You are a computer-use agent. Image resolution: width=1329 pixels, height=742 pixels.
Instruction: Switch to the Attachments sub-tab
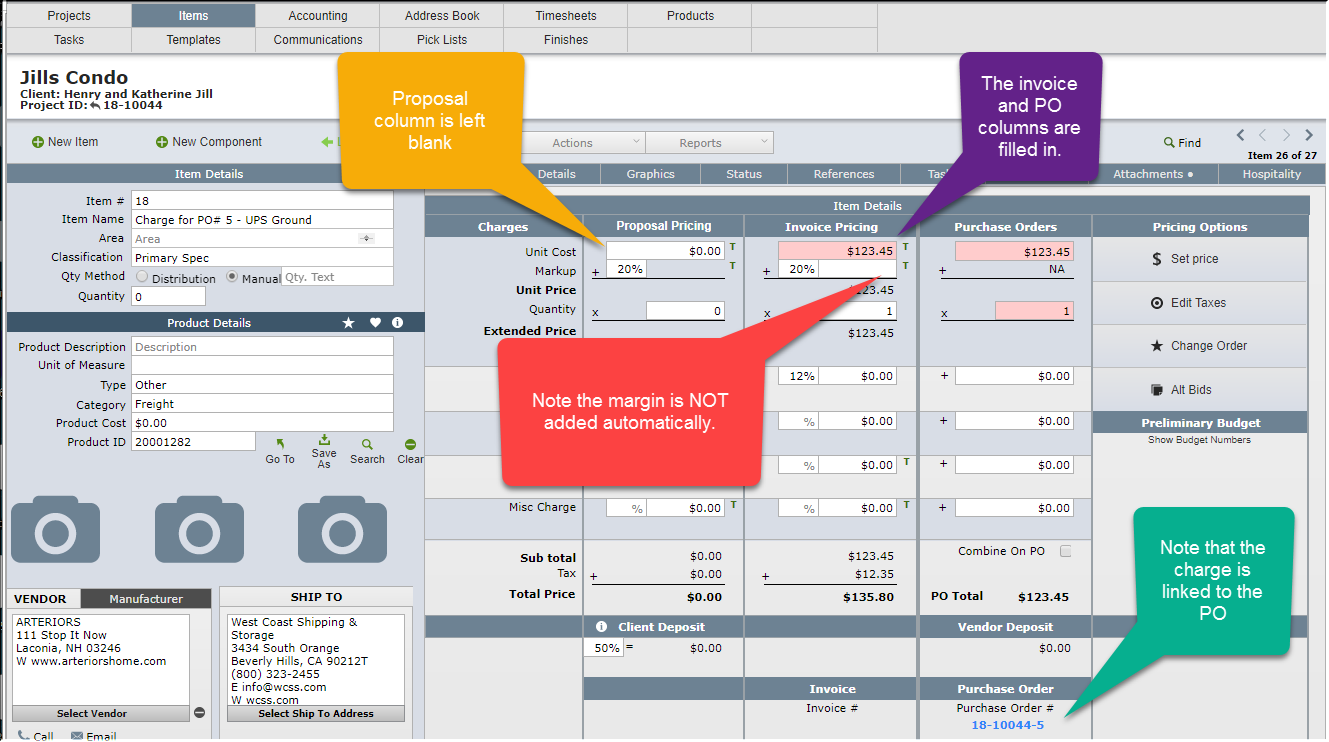pos(1153,174)
